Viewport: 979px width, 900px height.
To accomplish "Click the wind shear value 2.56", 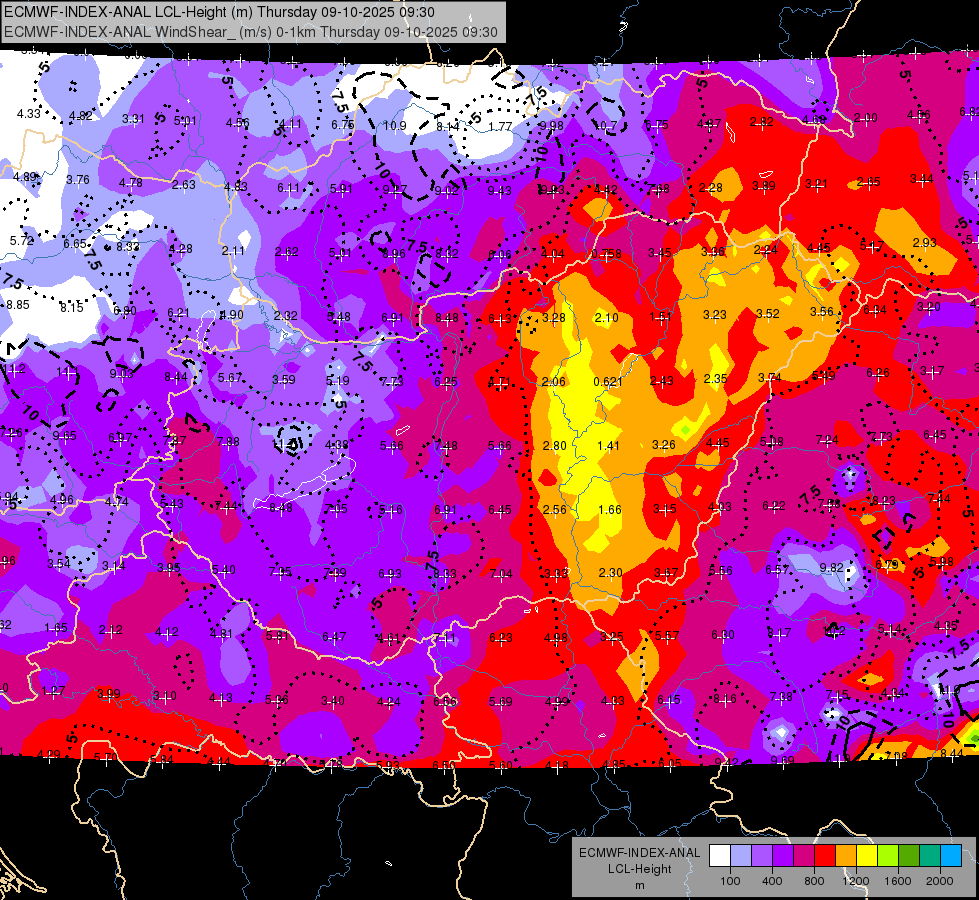I will coord(554,510).
